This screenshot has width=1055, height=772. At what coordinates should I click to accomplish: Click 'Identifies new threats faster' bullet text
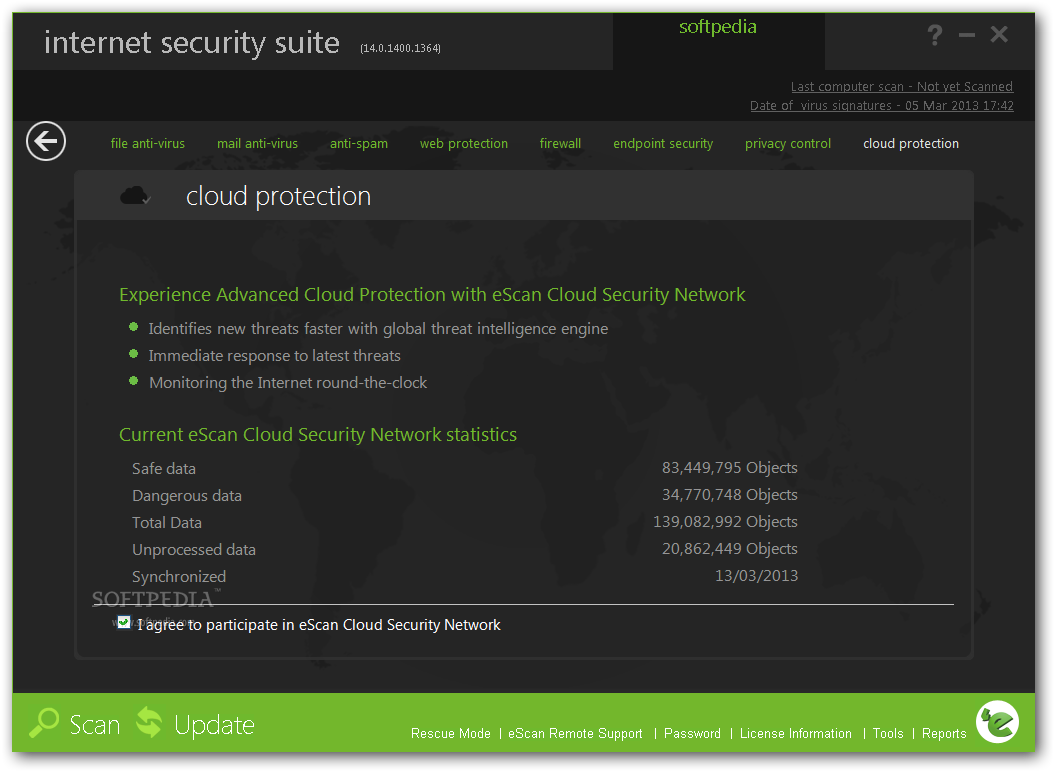click(x=377, y=328)
